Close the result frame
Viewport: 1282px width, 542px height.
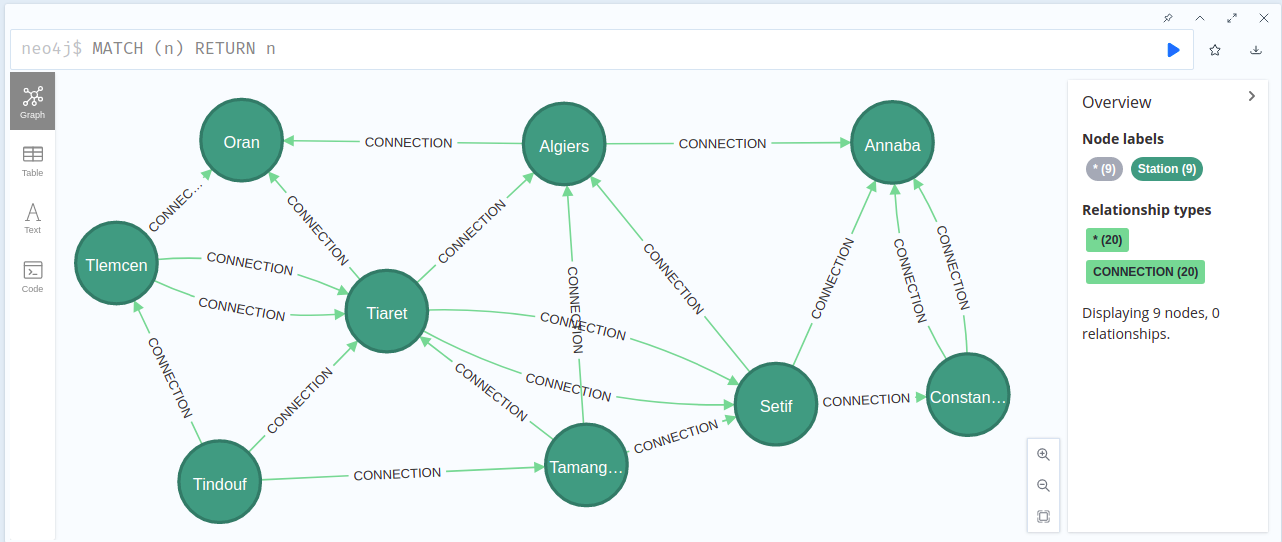(x=1262, y=18)
